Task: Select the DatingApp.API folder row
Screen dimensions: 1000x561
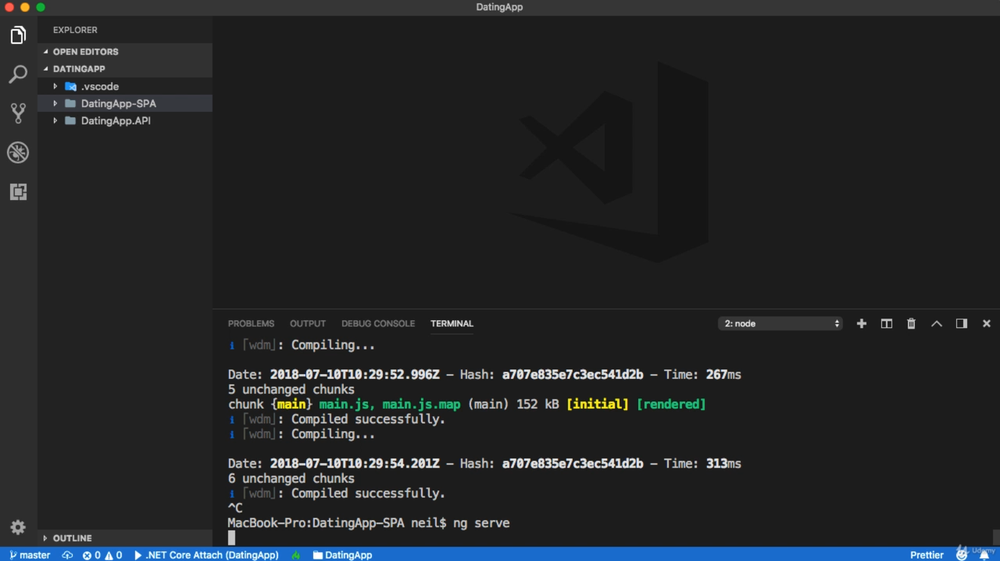Action: [x=125, y=120]
